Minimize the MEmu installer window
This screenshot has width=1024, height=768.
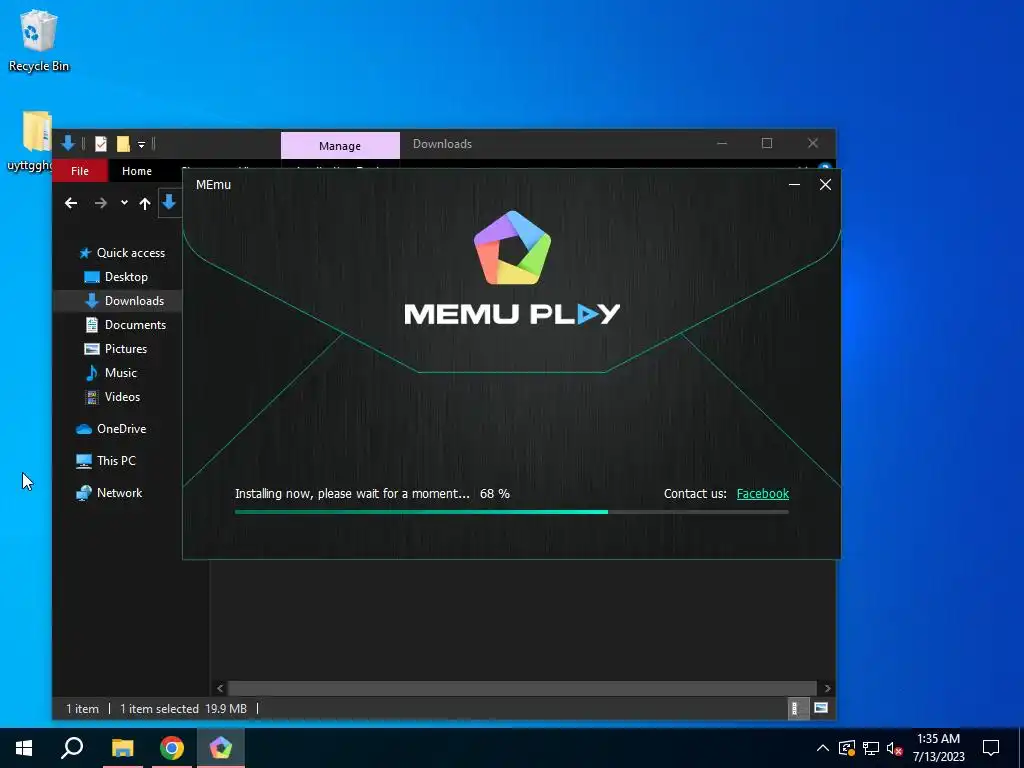pos(794,185)
